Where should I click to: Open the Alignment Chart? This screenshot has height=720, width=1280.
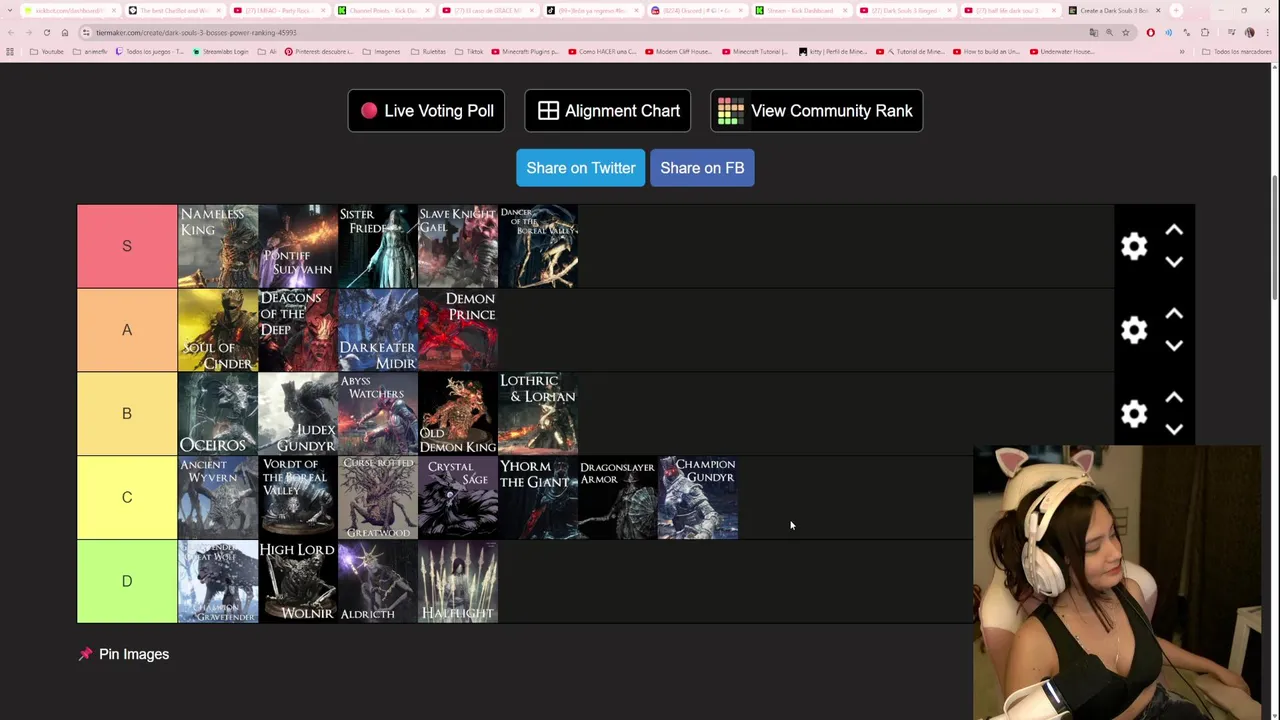(608, 111)
